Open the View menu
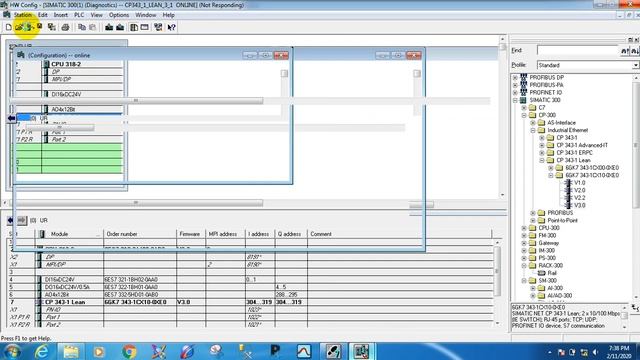 click(96, 15)
